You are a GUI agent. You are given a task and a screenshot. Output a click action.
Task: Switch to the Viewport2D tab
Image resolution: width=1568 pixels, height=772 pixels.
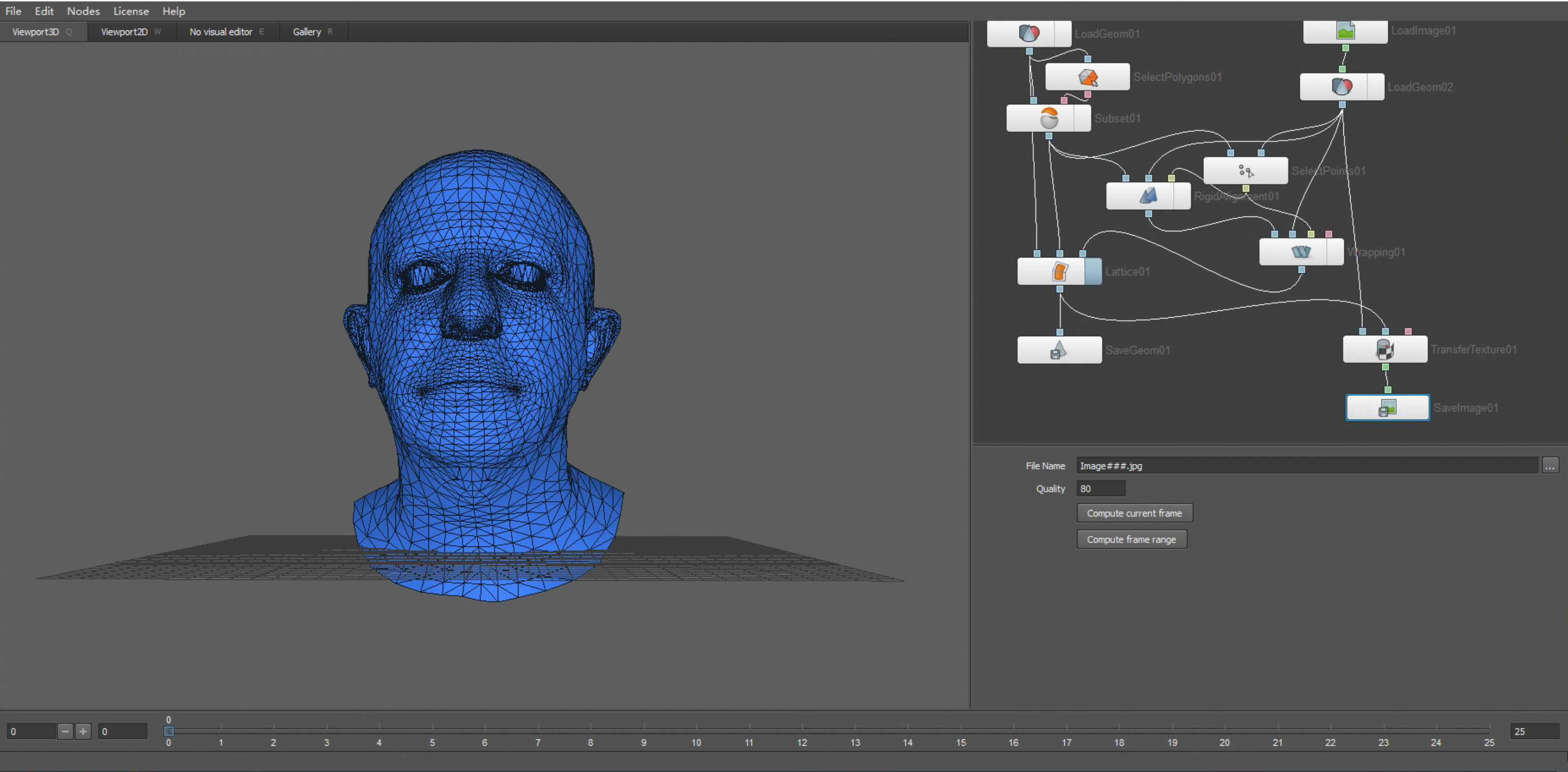pyautogui.click(x=124, y=32)
